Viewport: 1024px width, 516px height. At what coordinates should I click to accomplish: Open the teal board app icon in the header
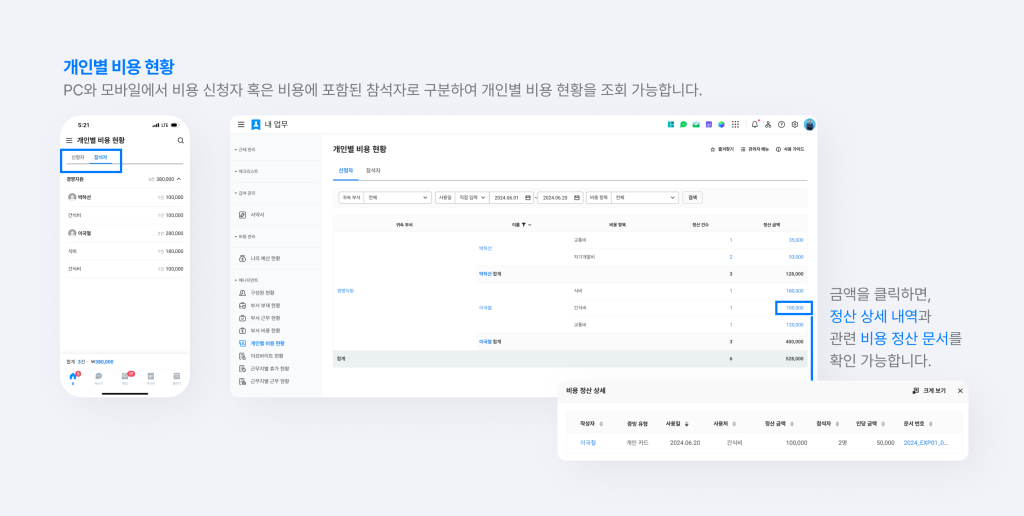coord(671,124)
